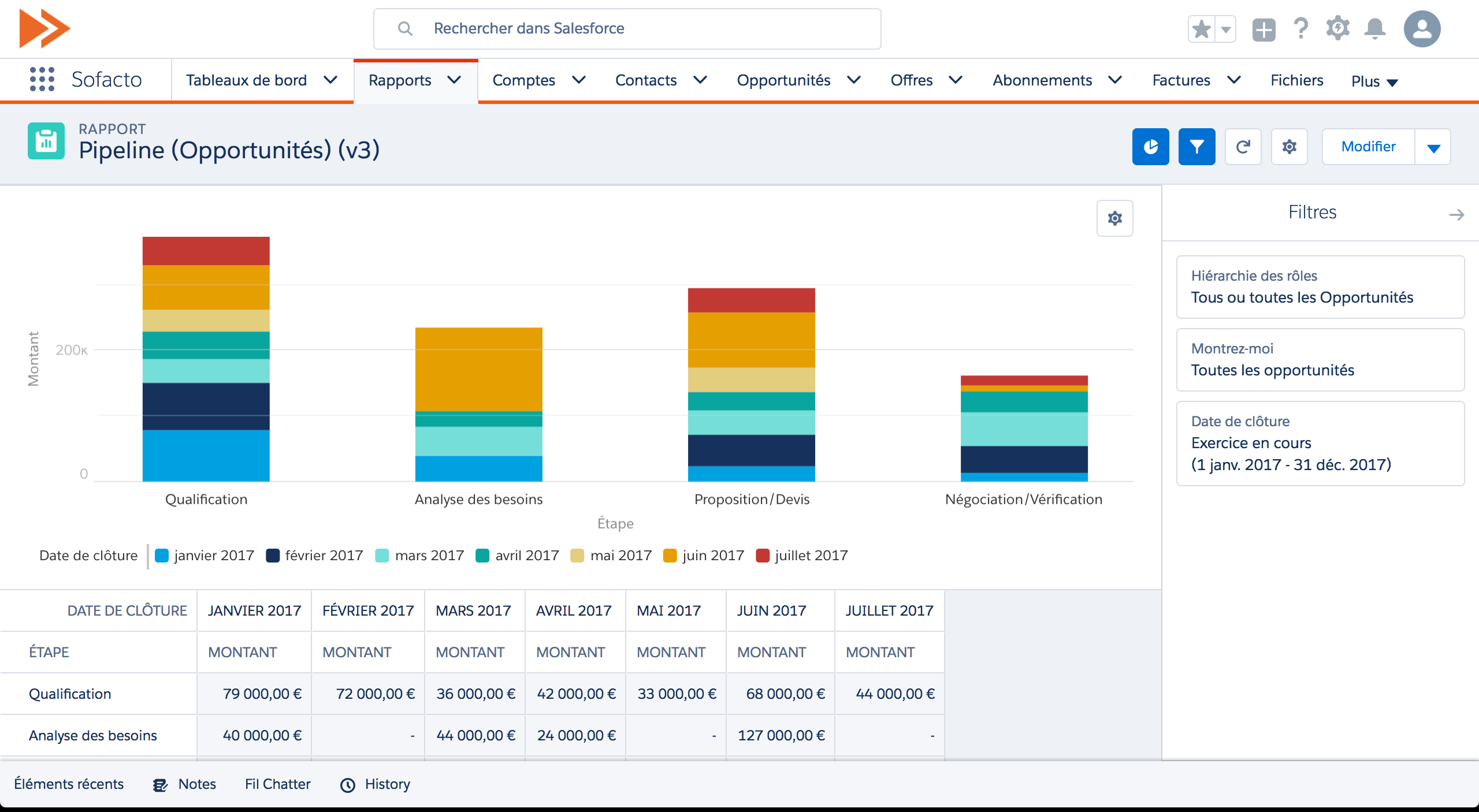Click the avril 2017 legend swatch
Image resolution: width=1479 pixels, height=812 pixels.
click(482, 556)
